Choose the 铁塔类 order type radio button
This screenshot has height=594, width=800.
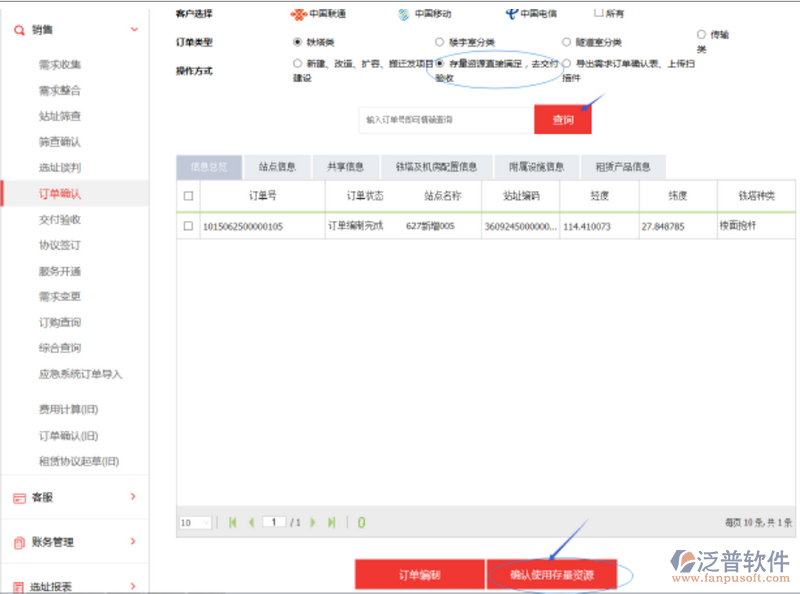pos(298,42)
